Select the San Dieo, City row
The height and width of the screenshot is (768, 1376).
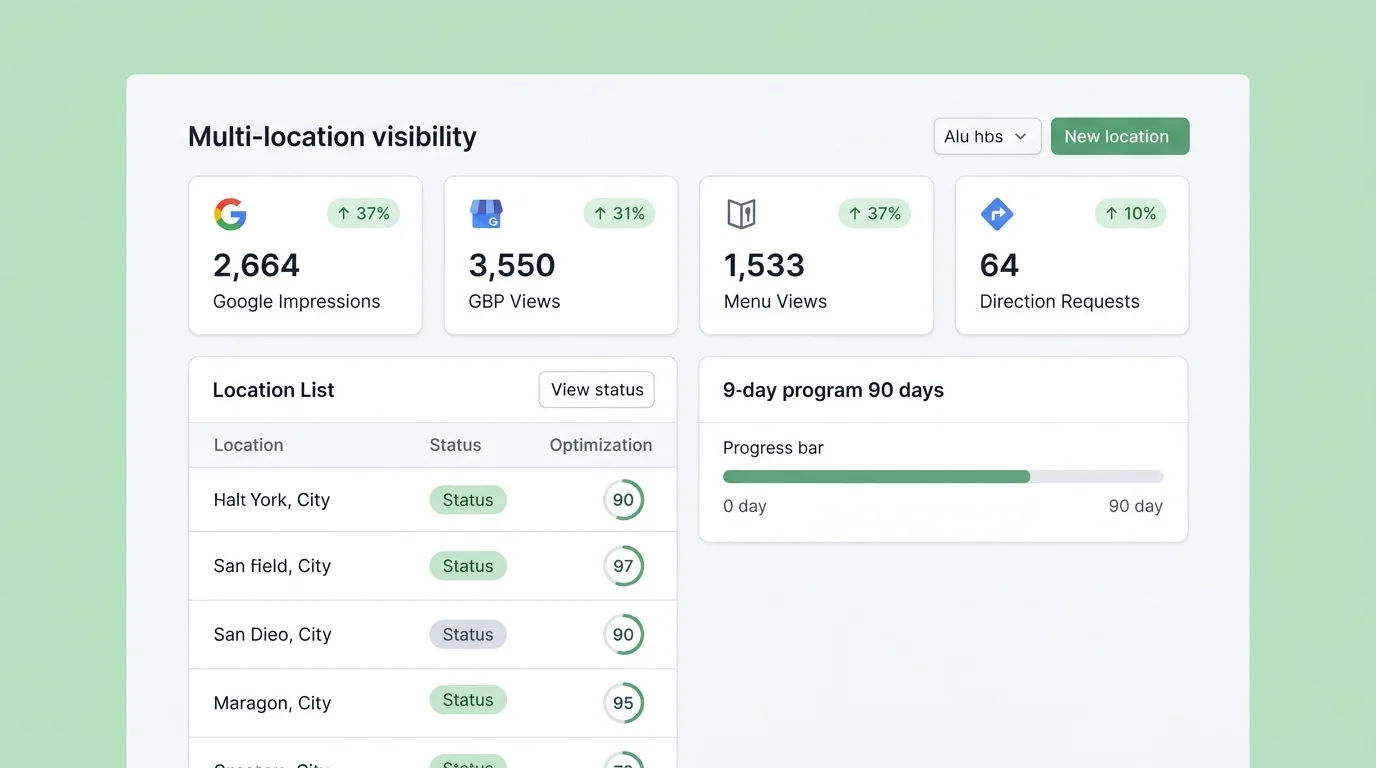pos(433,635)
